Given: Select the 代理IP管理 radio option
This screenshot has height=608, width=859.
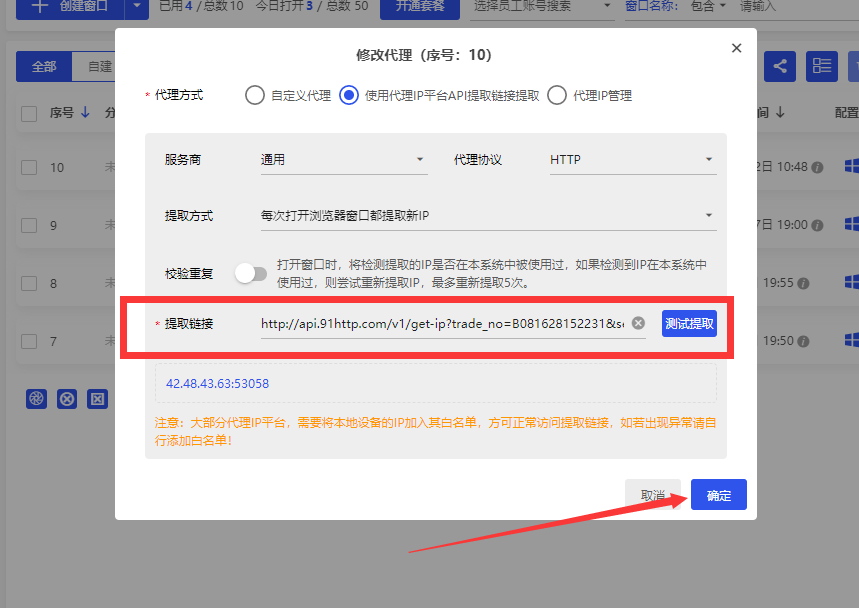Looking at the screenshot, I should pyautogui.click(x=557, y=96).
